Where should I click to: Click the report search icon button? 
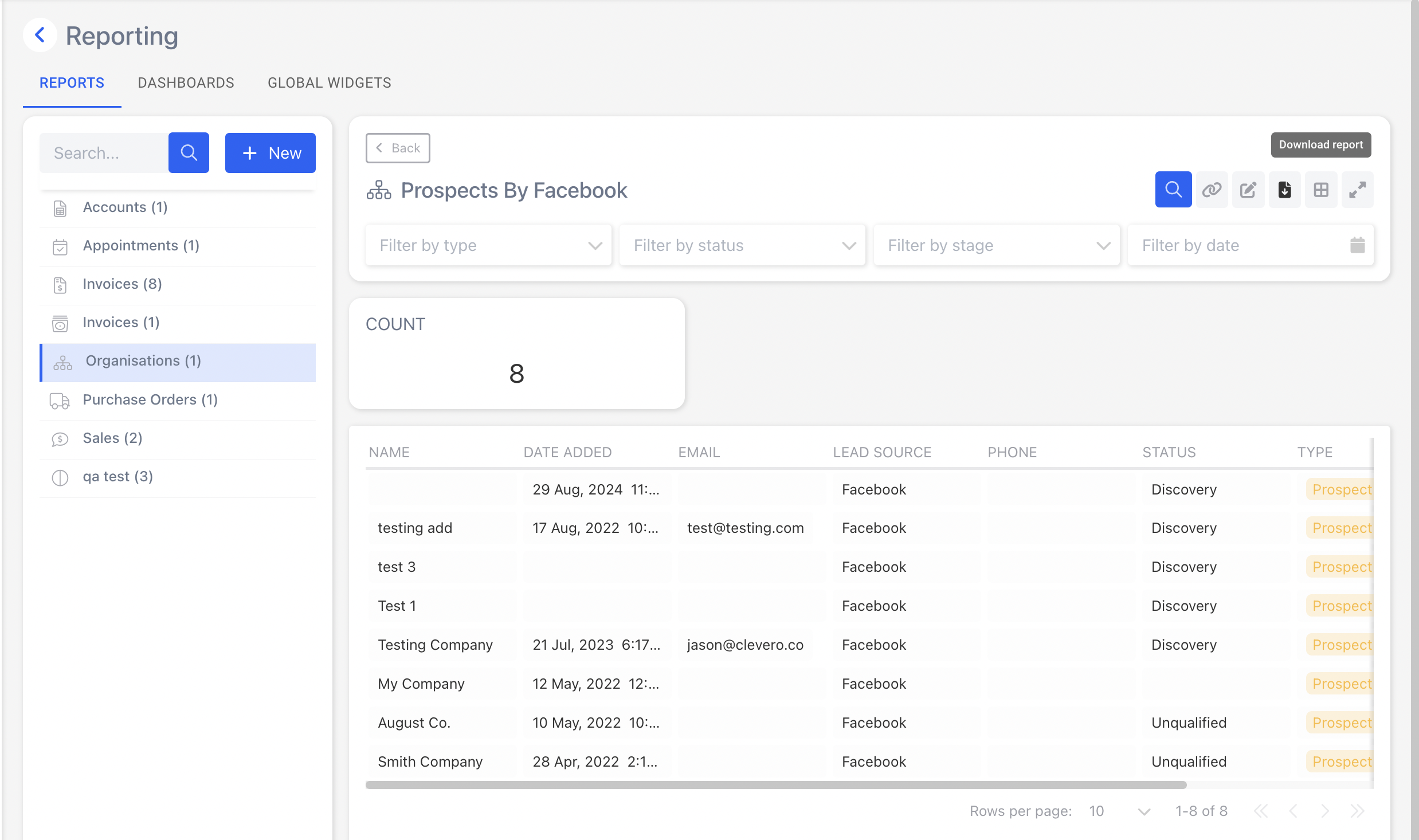click(1173, 190)
